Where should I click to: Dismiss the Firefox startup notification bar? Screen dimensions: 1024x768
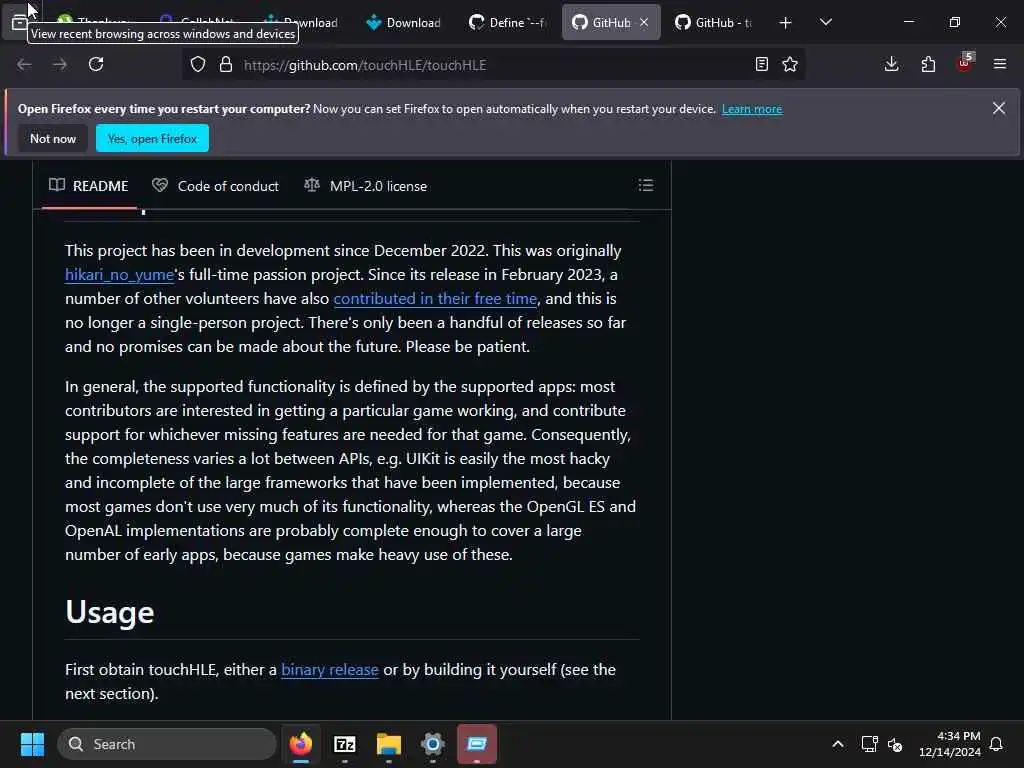pyautogui.click(x=999, y=108)
